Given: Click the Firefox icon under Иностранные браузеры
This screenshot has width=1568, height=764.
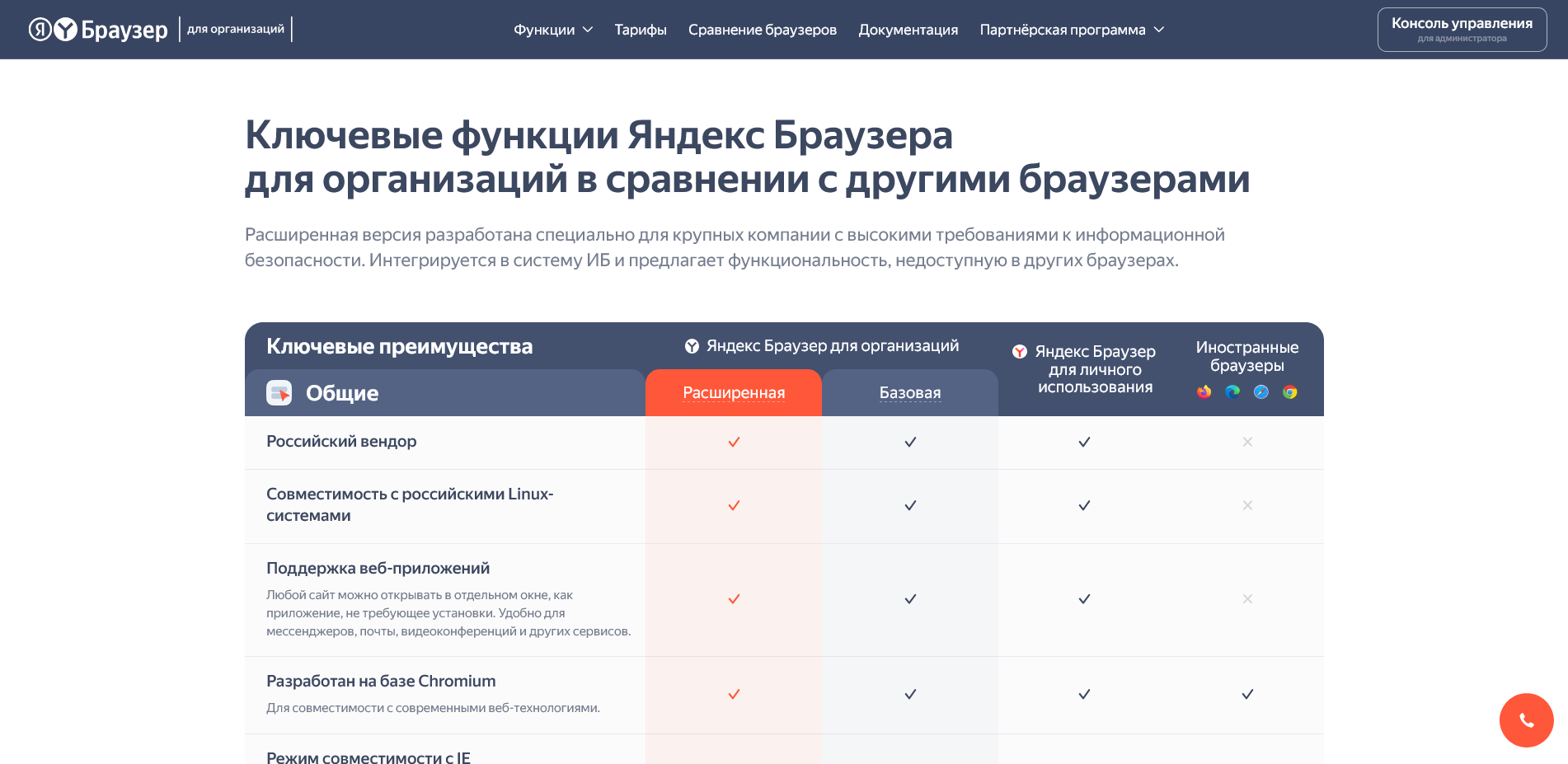Looking at the screenshot, I should [x=1204, y=392].
